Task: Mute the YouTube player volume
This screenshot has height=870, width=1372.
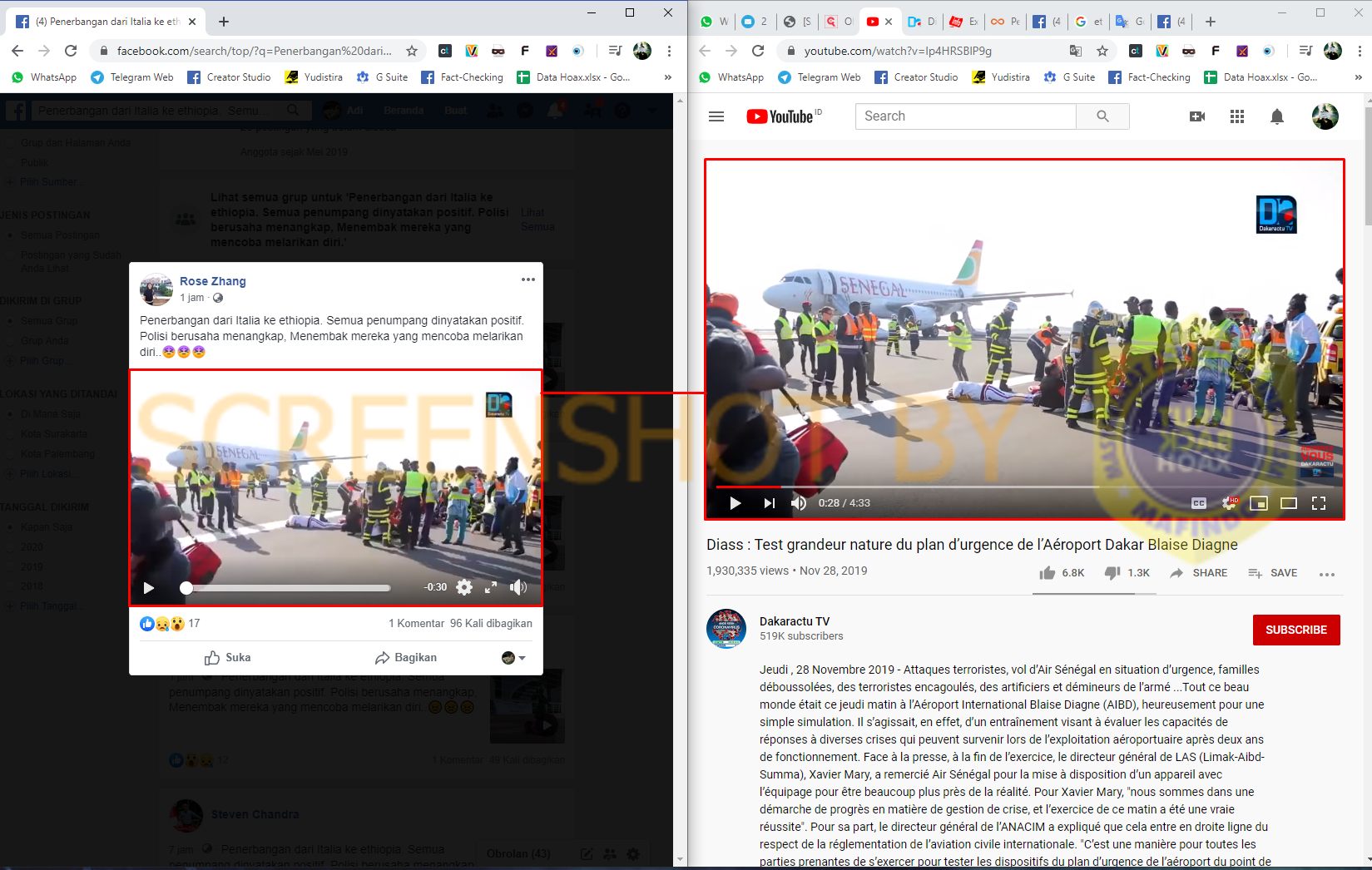Action: pos(799,503)
